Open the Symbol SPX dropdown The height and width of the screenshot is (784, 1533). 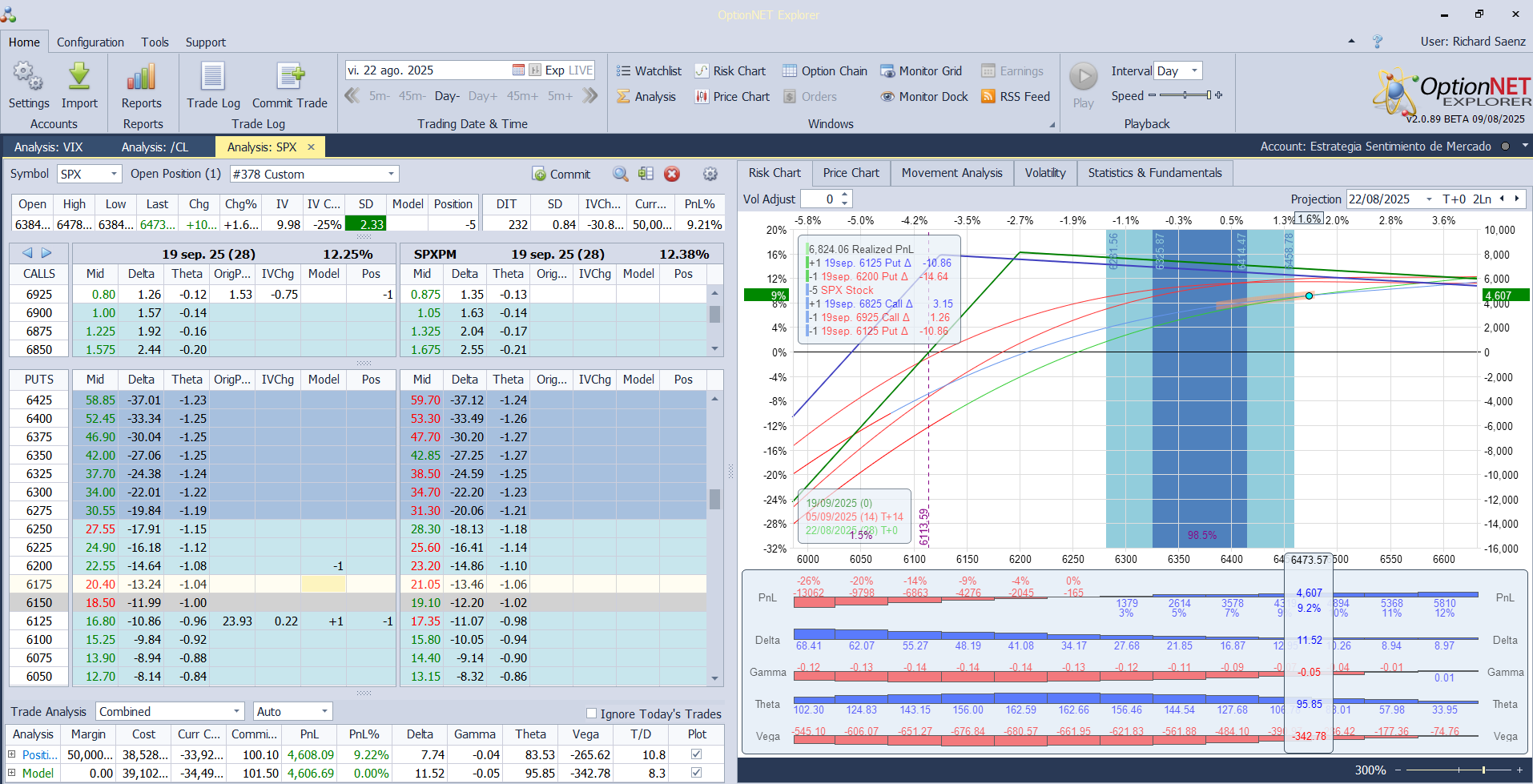[115, 174]
